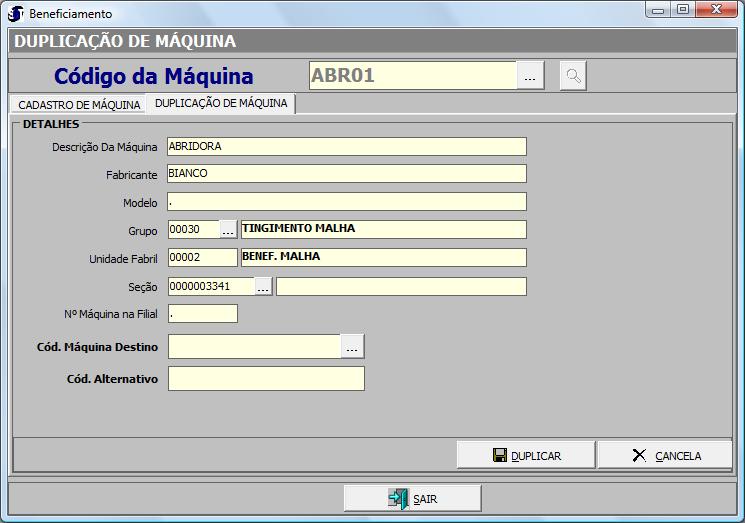The height and width of the screenshot is (523, 745).
Task: Open lookup button next to ABR01 code
Action: [530, 76]
